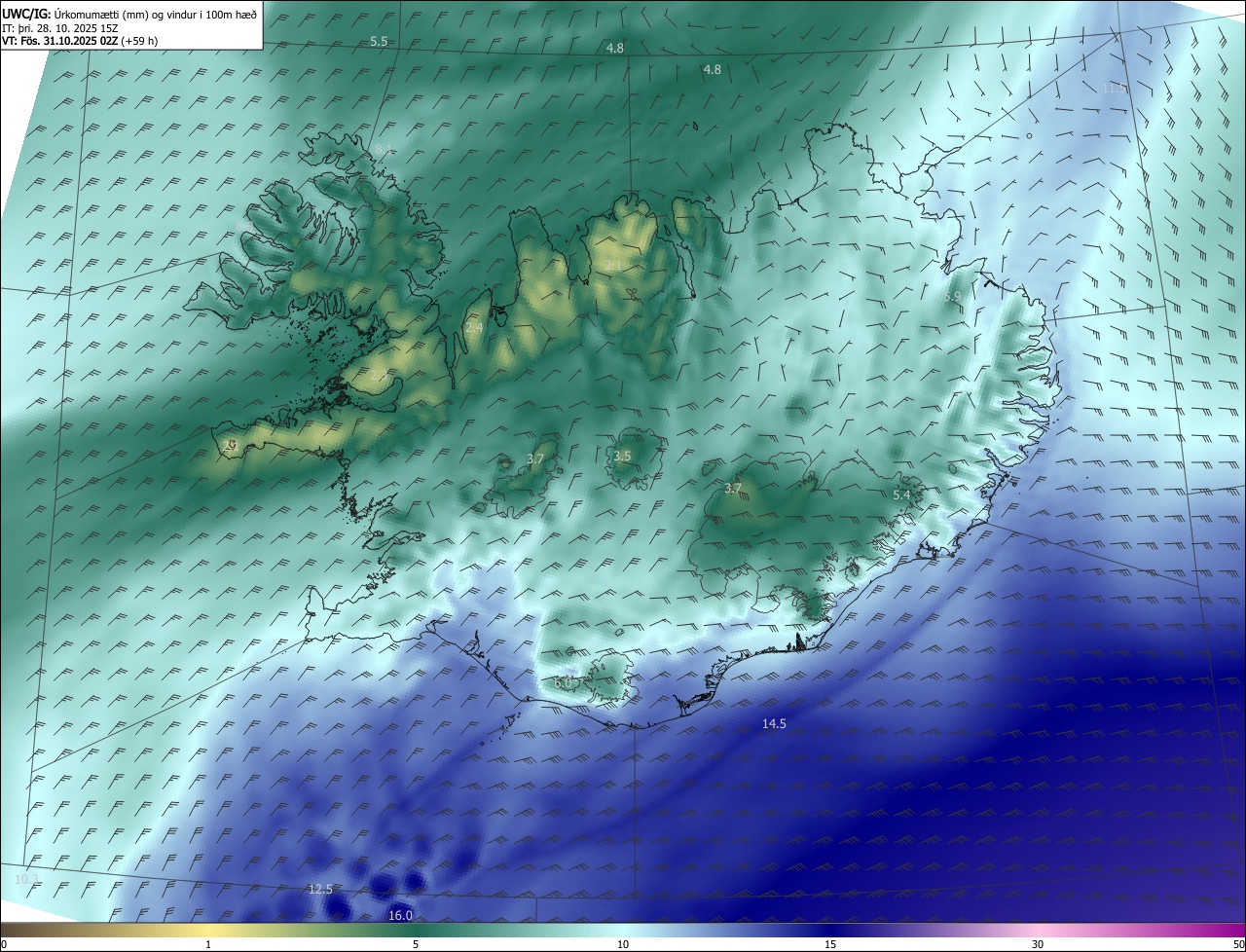The image size is (1246, 952).
Task: Click the "VT: Fös. 31.10.2025 02Z (+59 h)" line
Action: coord(80,41)
